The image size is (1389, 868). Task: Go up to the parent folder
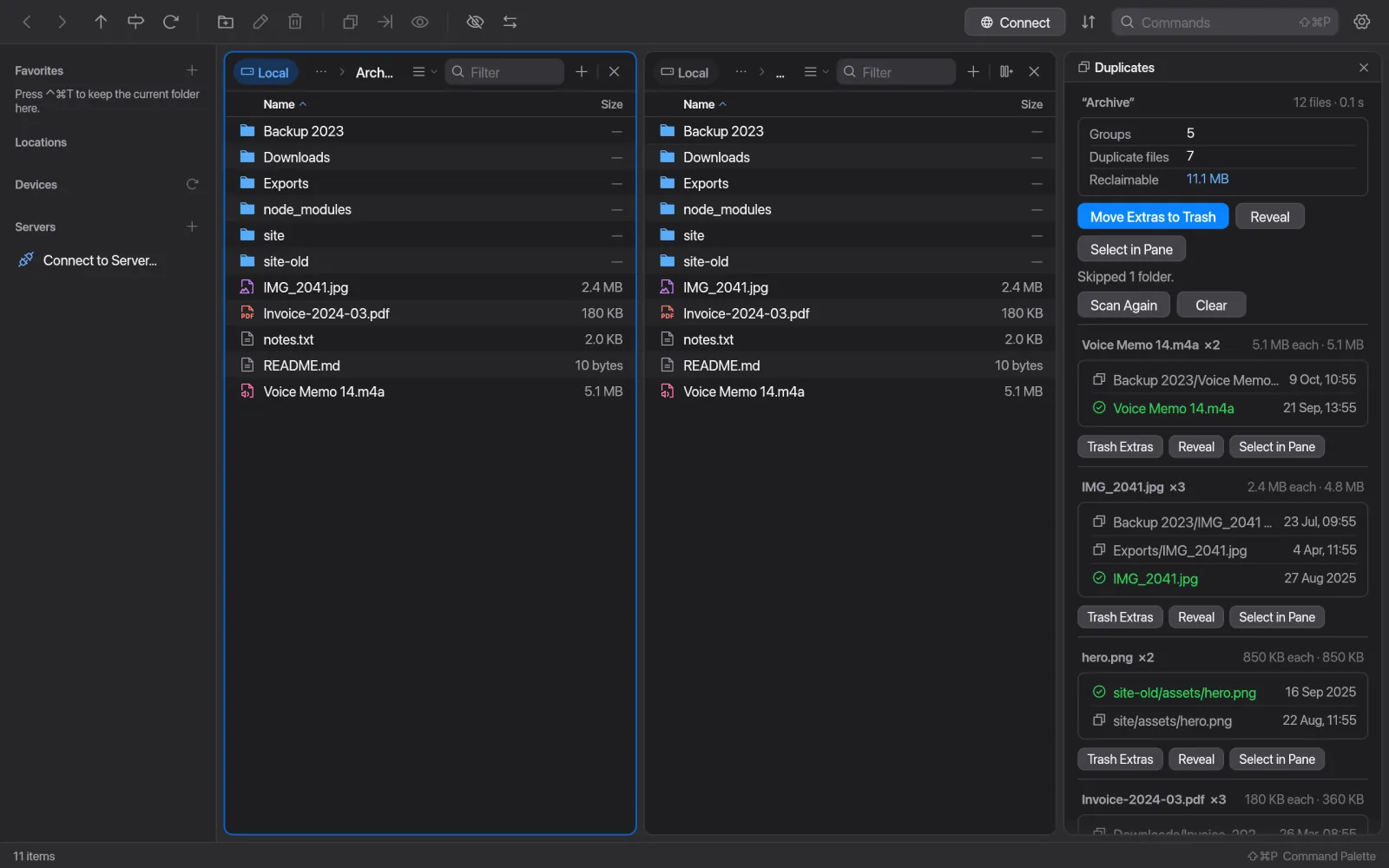click(101, 22)
